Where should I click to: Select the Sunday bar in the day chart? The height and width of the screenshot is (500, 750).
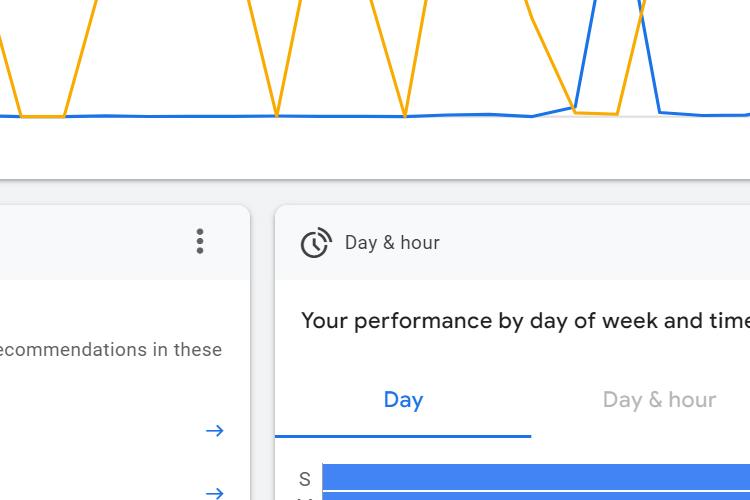[x=536, y=477]
